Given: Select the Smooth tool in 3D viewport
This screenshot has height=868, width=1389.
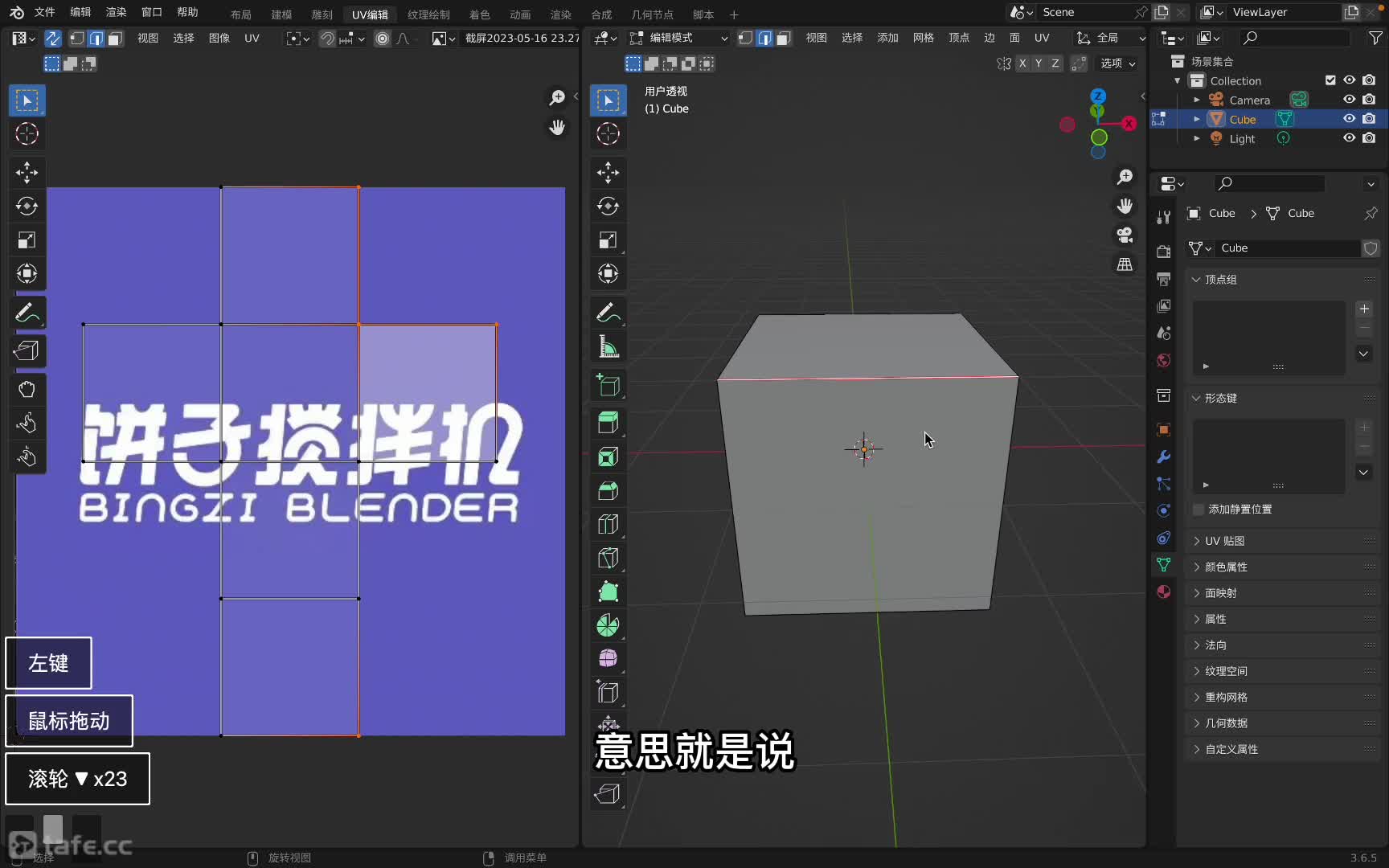Looking at the screenshot, I should 608,659.
